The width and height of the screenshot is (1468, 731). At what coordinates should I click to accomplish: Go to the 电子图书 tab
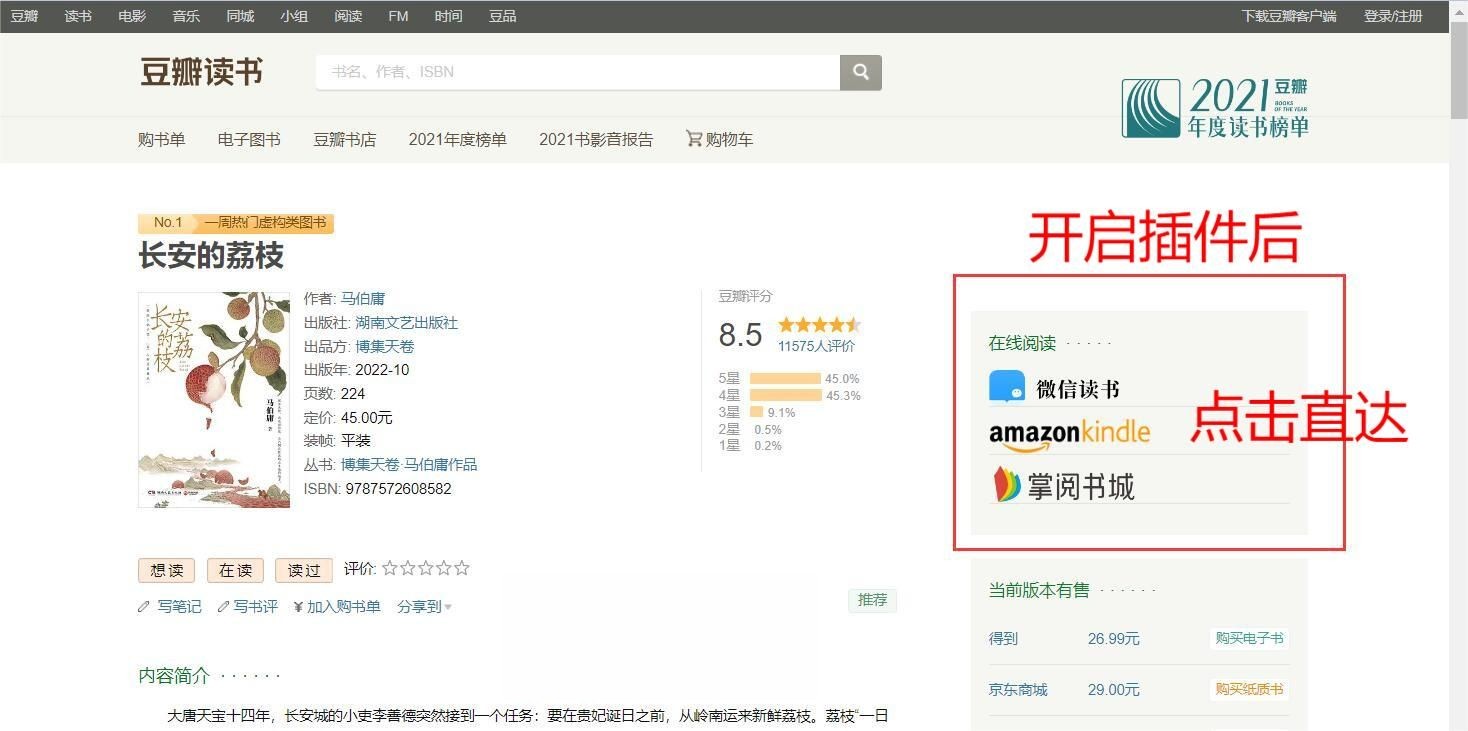[x=249, y=139]
